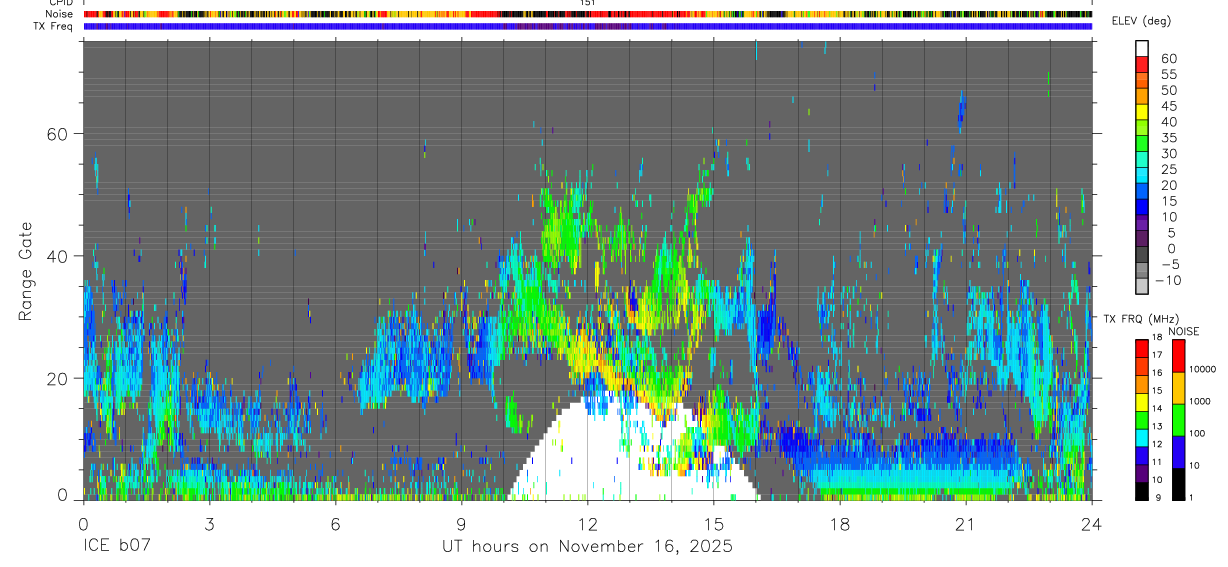Click the '9' hour tick on the x-axis
The width and height of the screenshot is (1228, 567).
click(x=461, y=523)
